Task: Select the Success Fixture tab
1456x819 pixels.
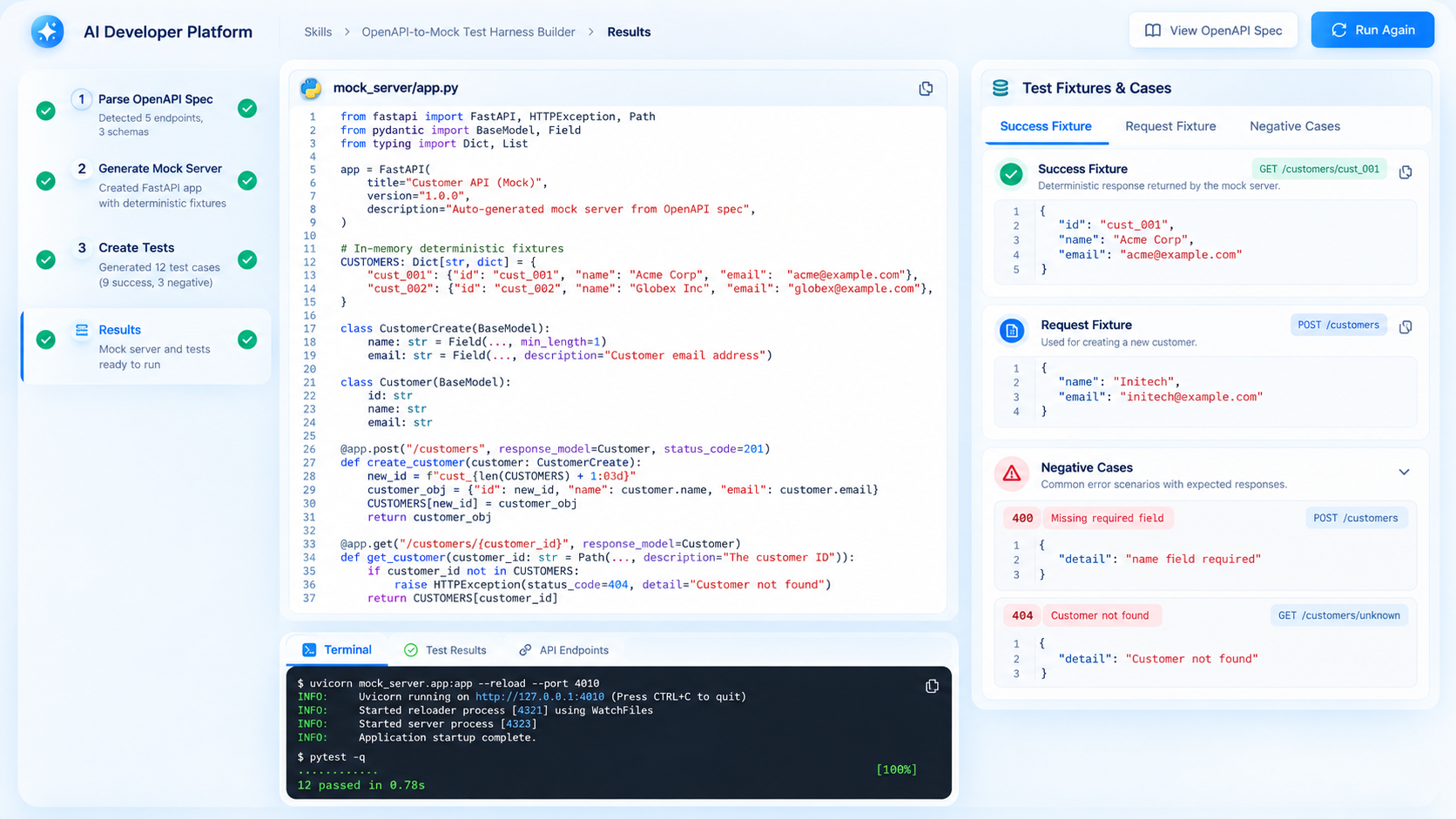Action: click(1046, 126)
